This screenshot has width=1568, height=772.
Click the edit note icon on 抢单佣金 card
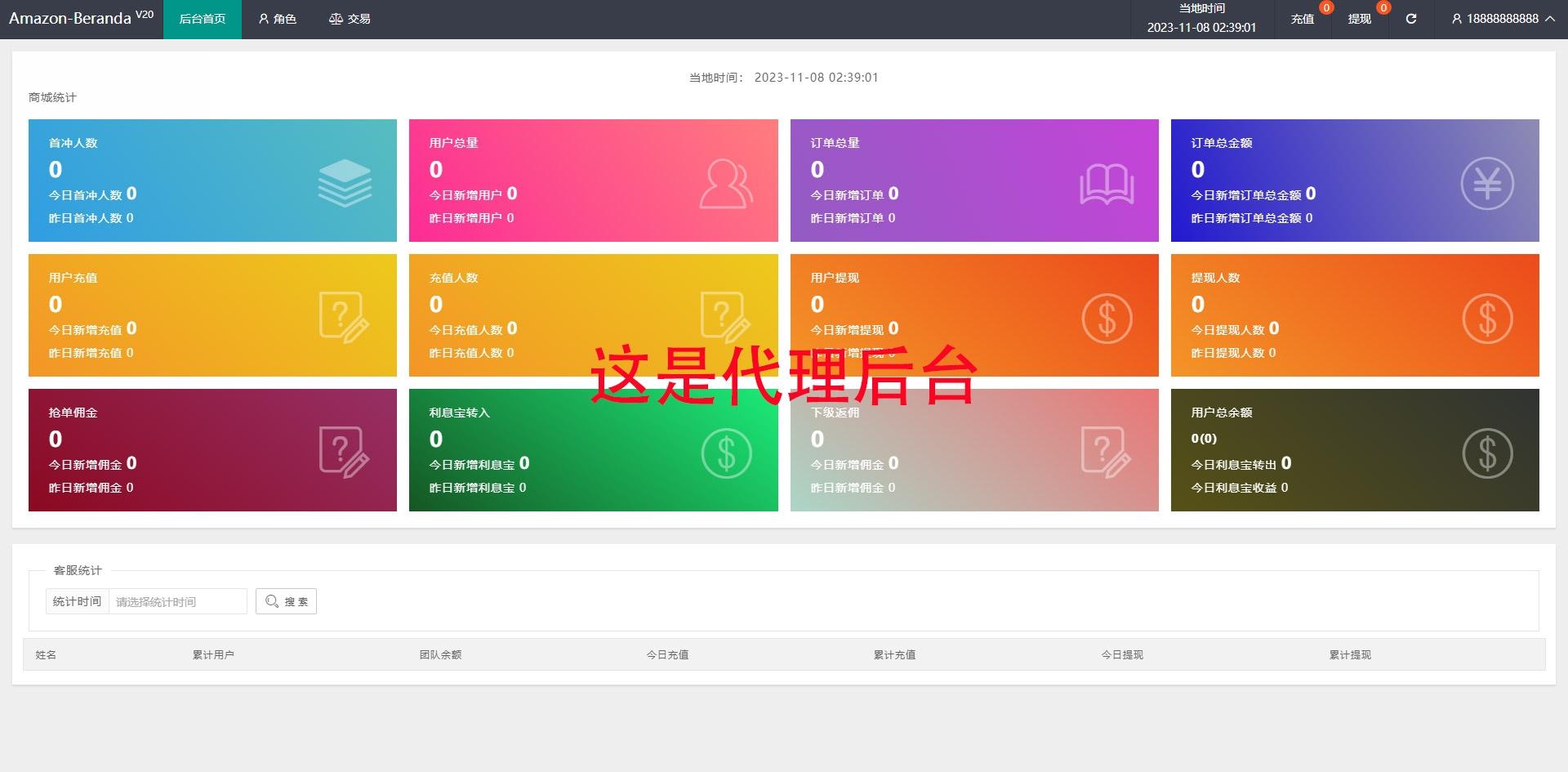[344, 453]
